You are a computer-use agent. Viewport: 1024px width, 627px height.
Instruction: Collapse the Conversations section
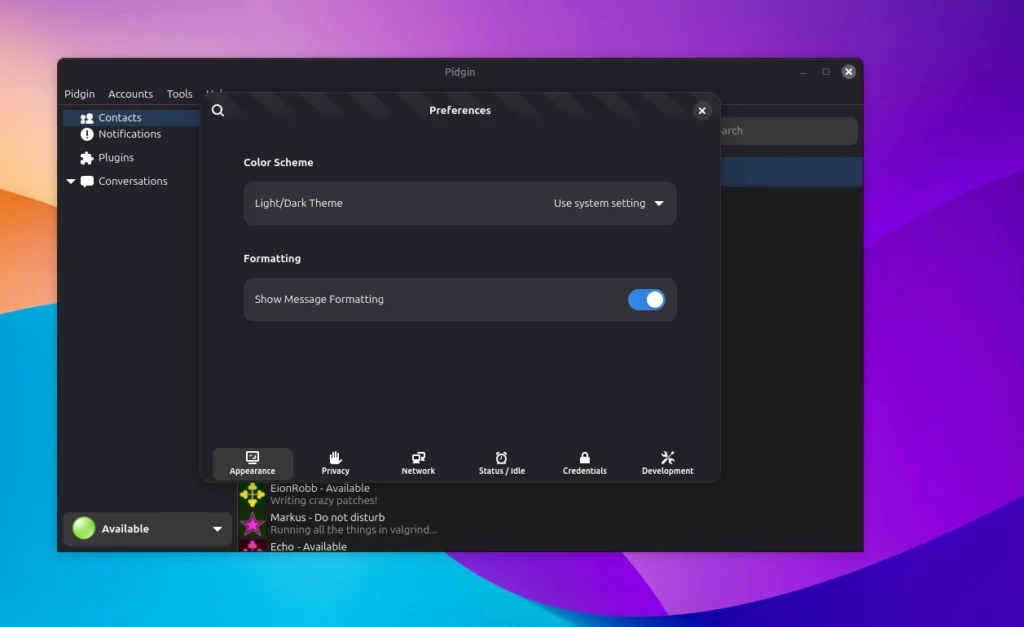click(70, 181)
